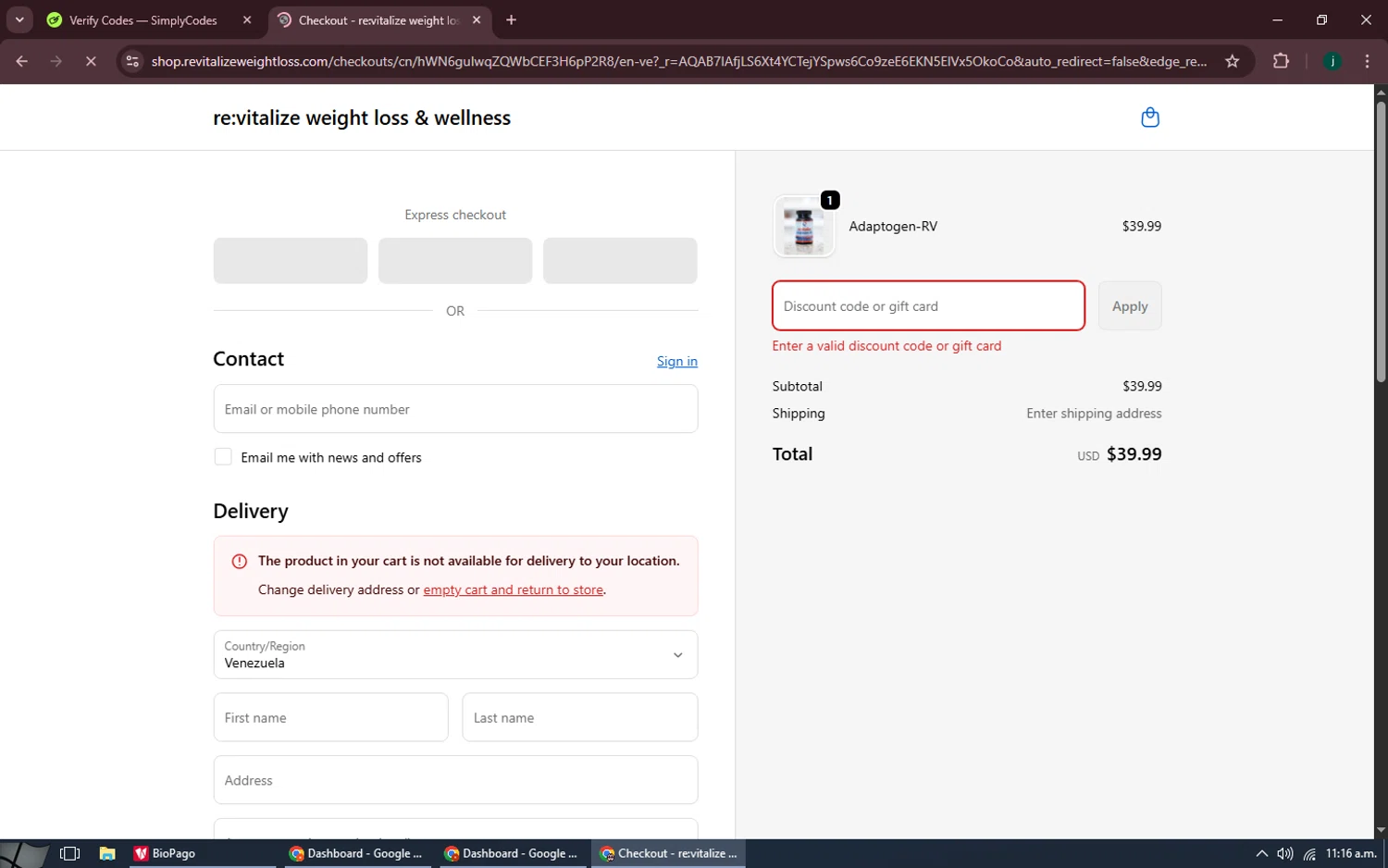Click the Last name field
The width and height of the screenshot is (1388, 868).
tap(580, 717)
